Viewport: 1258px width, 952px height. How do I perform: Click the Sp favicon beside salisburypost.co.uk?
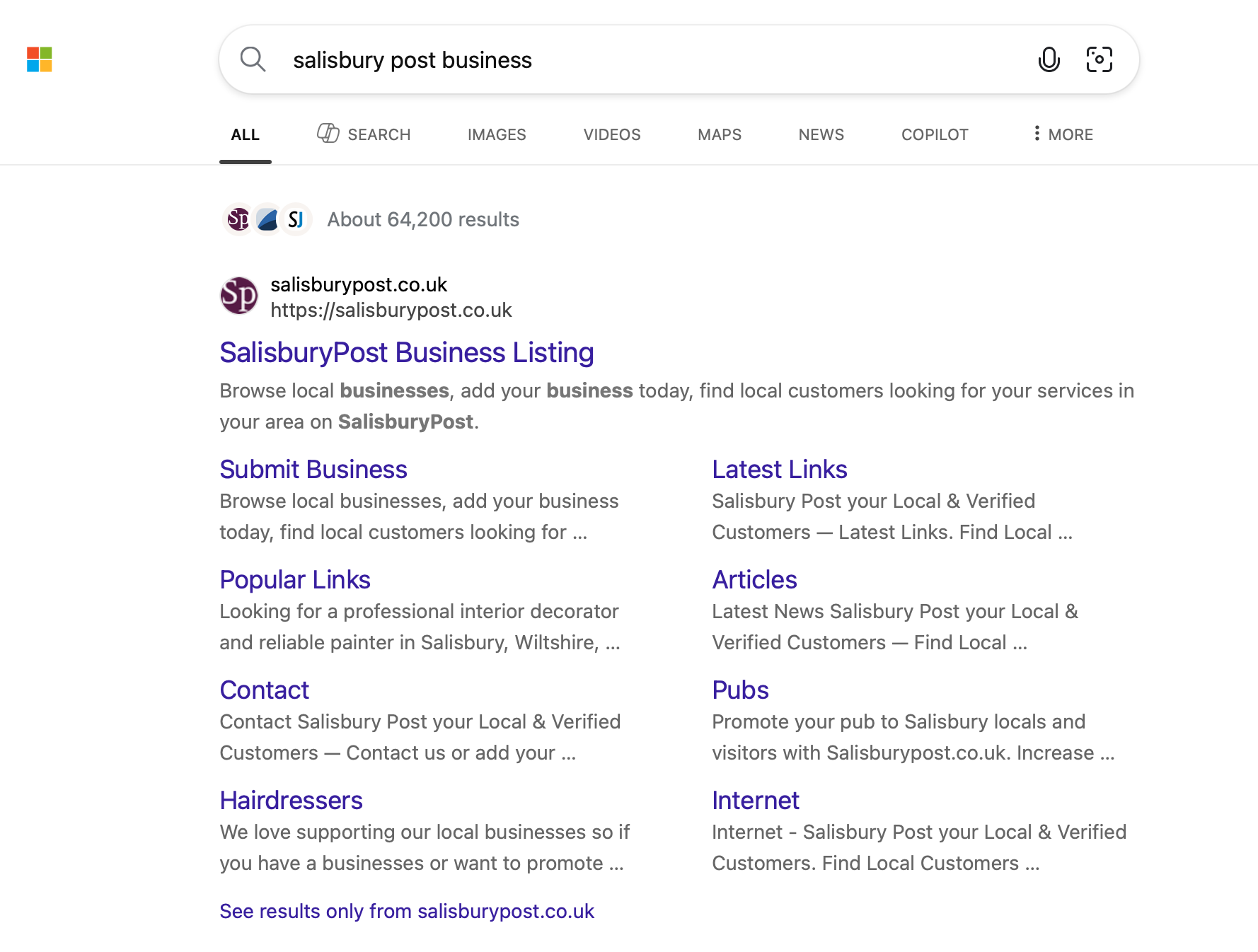(239, 296)
